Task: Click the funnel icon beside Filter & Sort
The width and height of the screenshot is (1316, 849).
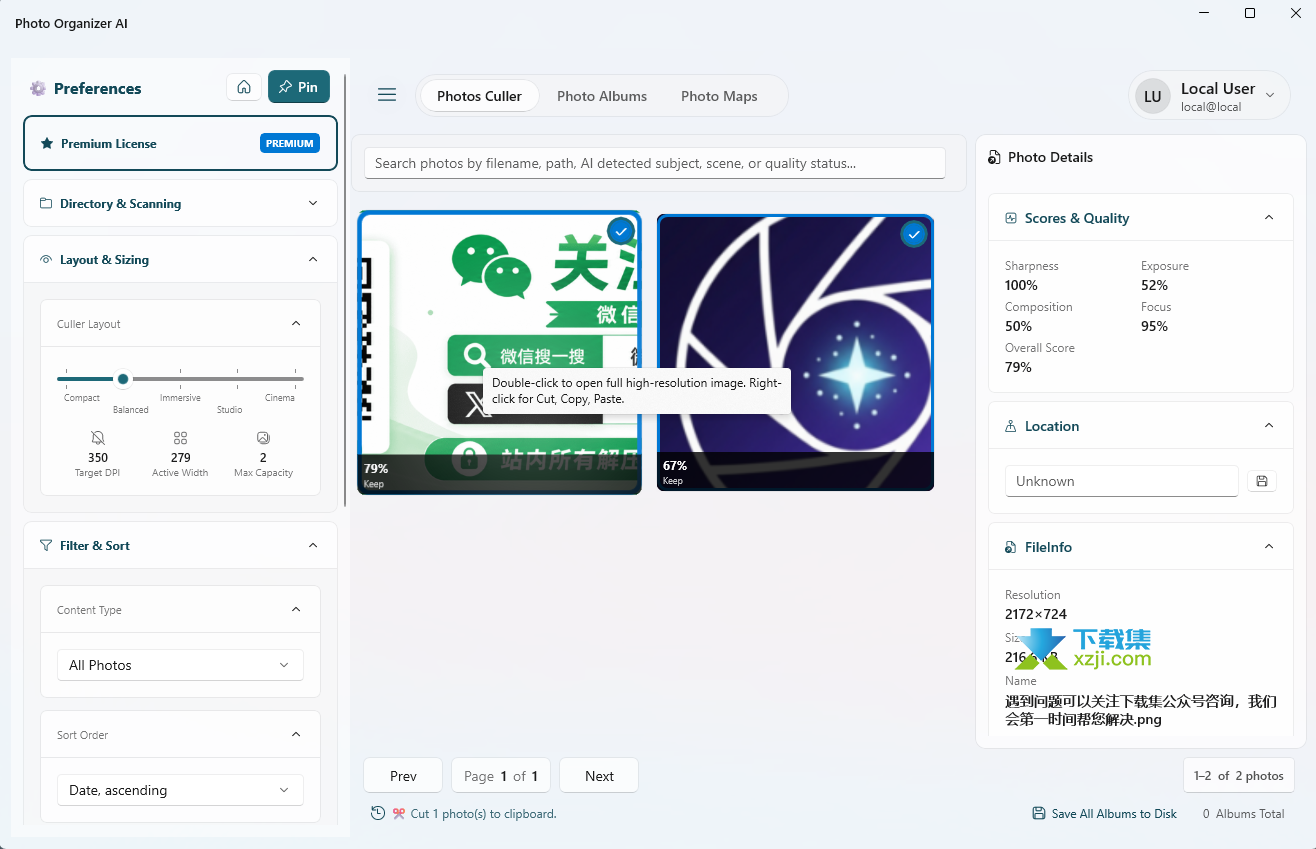Action: pos(46,546)
